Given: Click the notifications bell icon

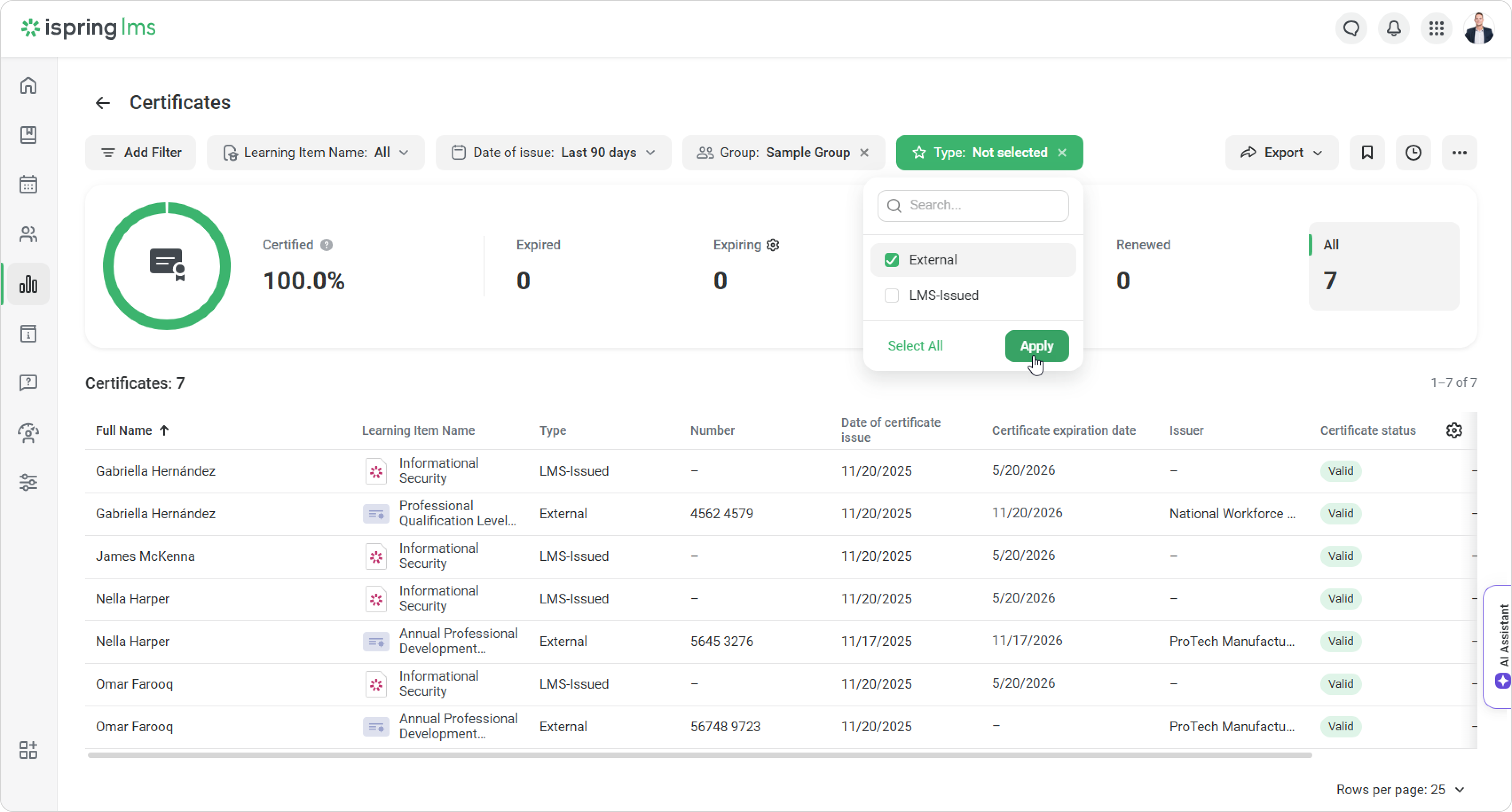Looking at the screenshot, I should 1394,28.
